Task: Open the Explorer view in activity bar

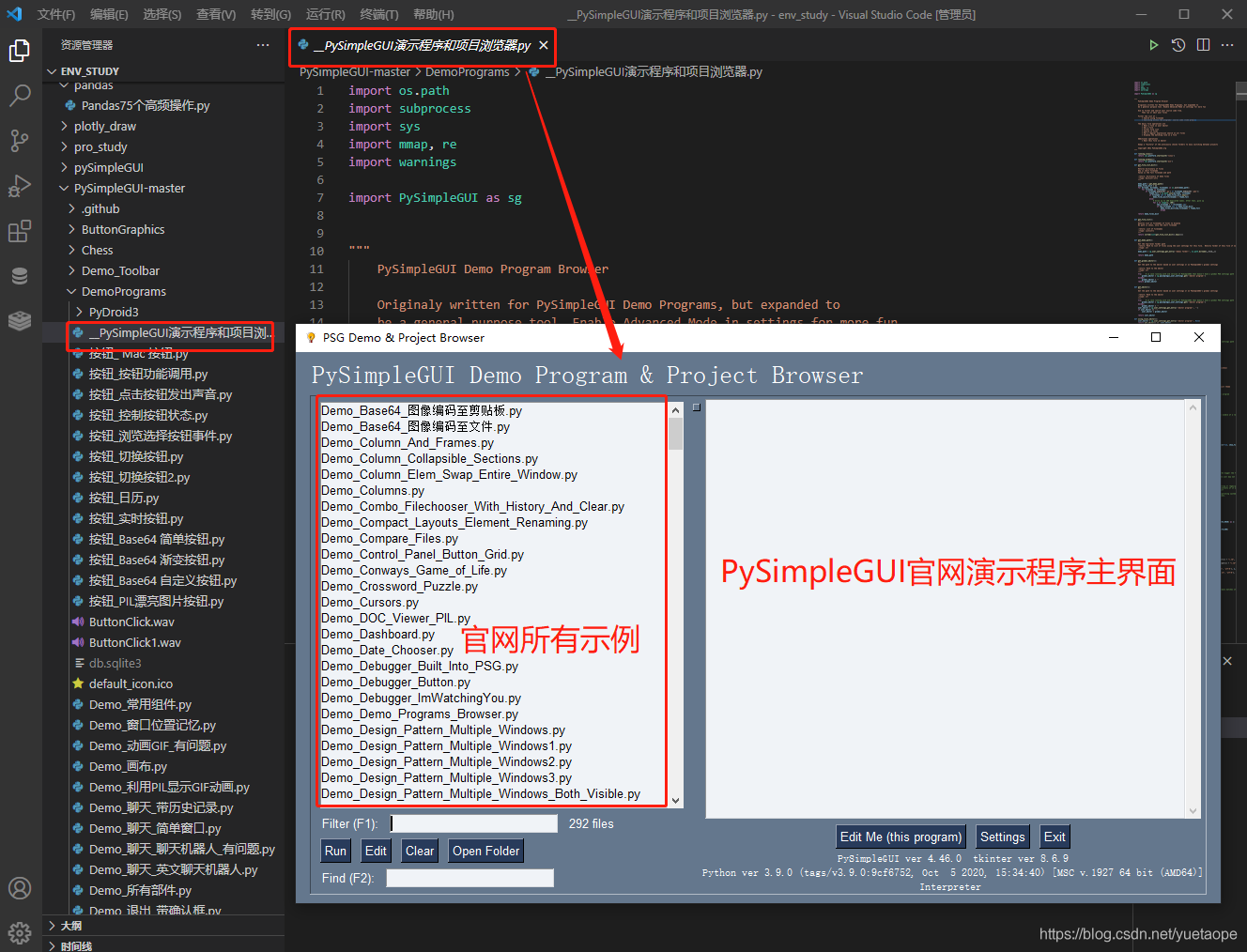Action: point(20,51)
